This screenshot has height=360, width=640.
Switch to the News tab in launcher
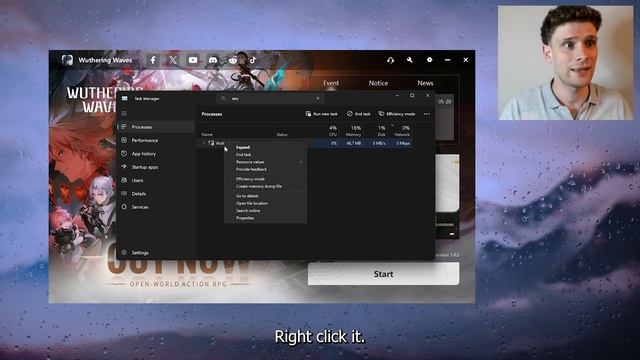coord(425,83)
